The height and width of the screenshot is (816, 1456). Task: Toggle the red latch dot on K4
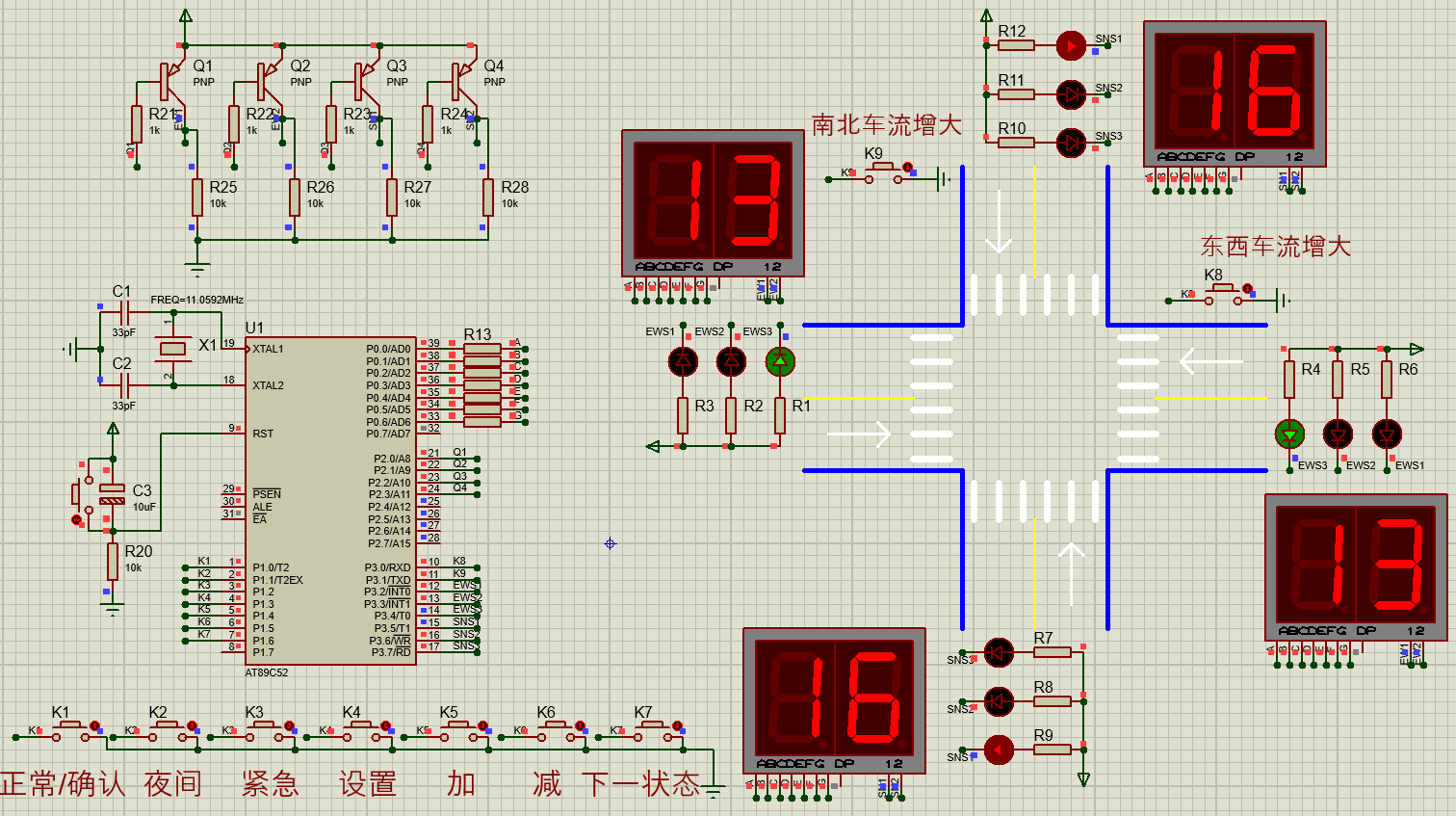tap(386, 724)
